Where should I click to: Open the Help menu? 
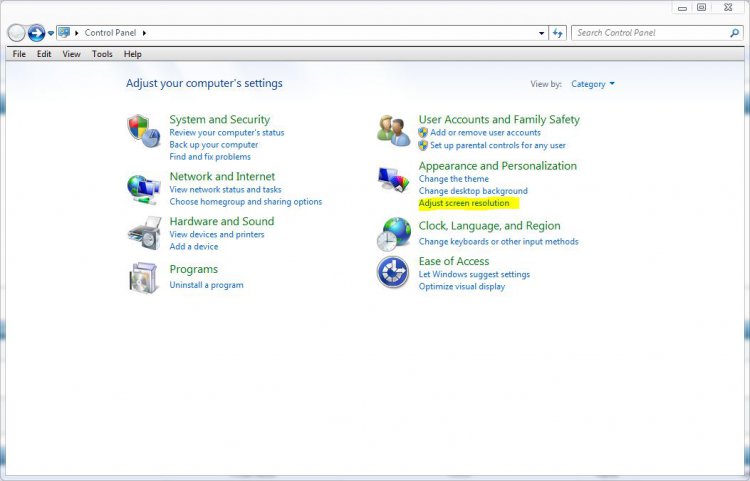[x=132, y=54]
